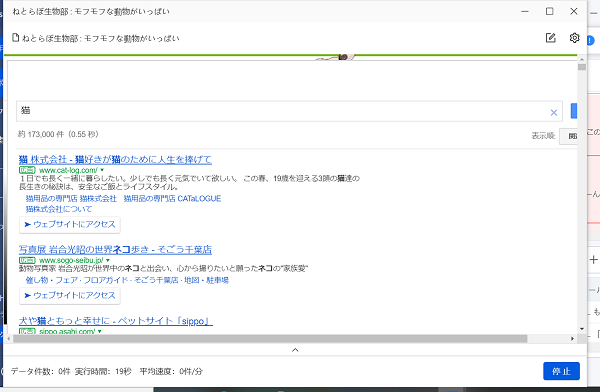Open 猫用品の専門店 CATaLOGUE sublink
The image size is (600, 392).
click(172, 198)
